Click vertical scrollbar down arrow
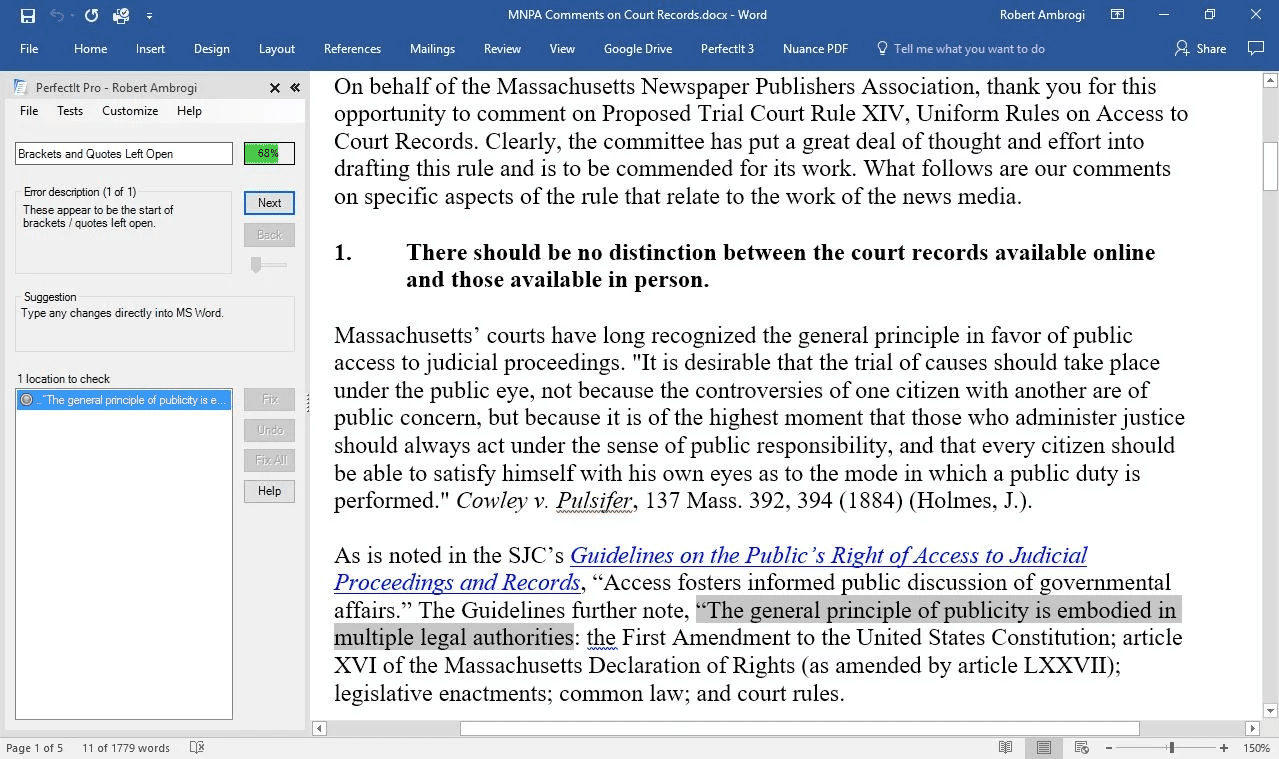This screenshot has width=1279, height=759. pyautogui.click(x=1270, y=712)
